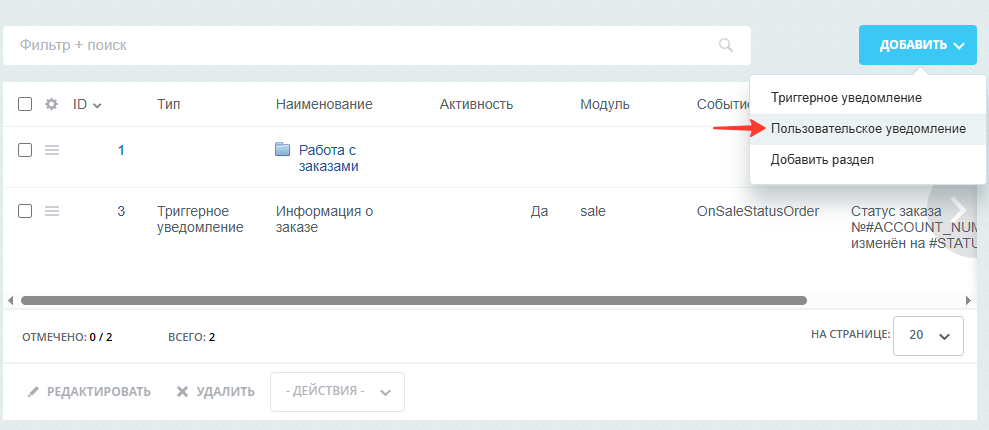Click the Модуль column header
The height and width of the screenshot is (430, 989).
(605, 104)
